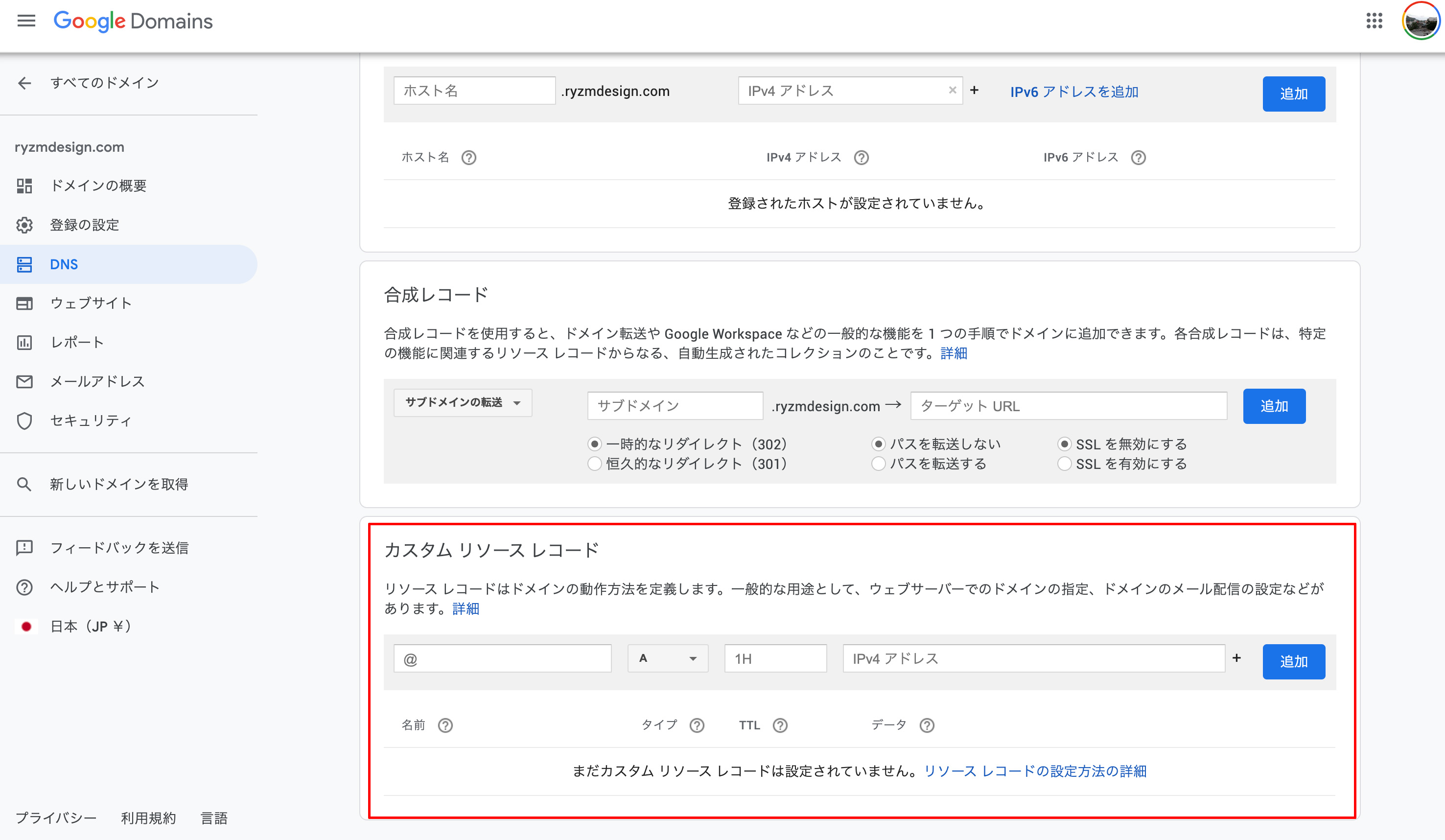Image resolution: width=1445 pixels, height=840 pixels.
Task: Select SSL を有効にする option
Action: pos(1064,463)
